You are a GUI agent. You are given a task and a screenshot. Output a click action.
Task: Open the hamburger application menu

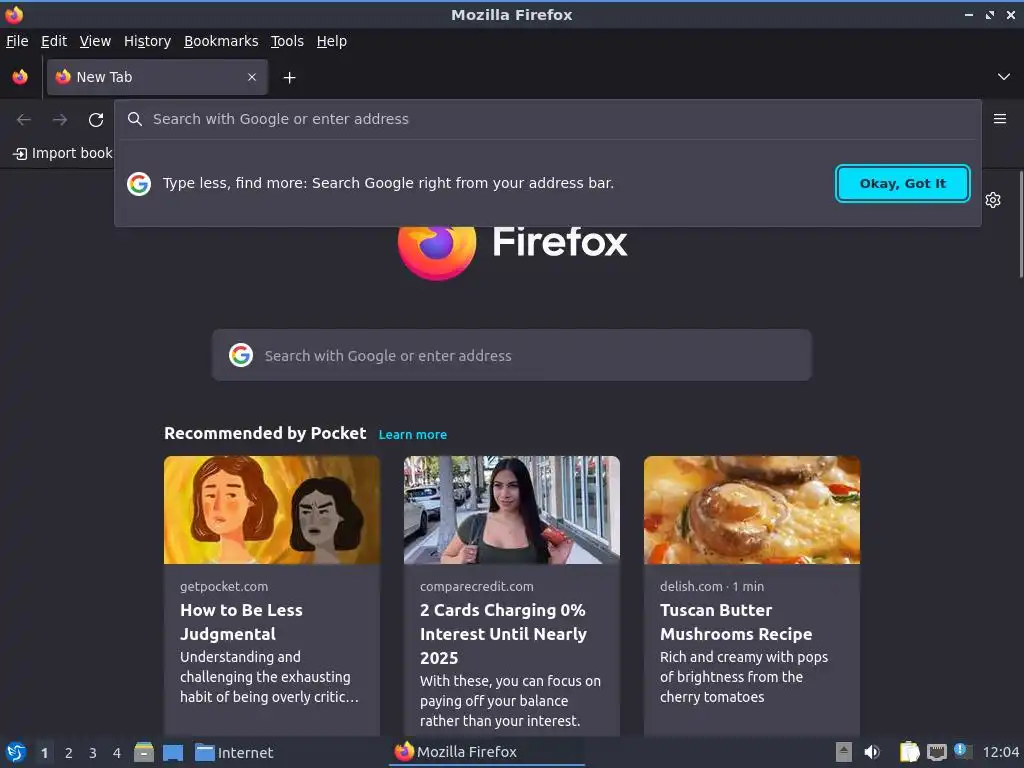click(x=1000, y=119)
